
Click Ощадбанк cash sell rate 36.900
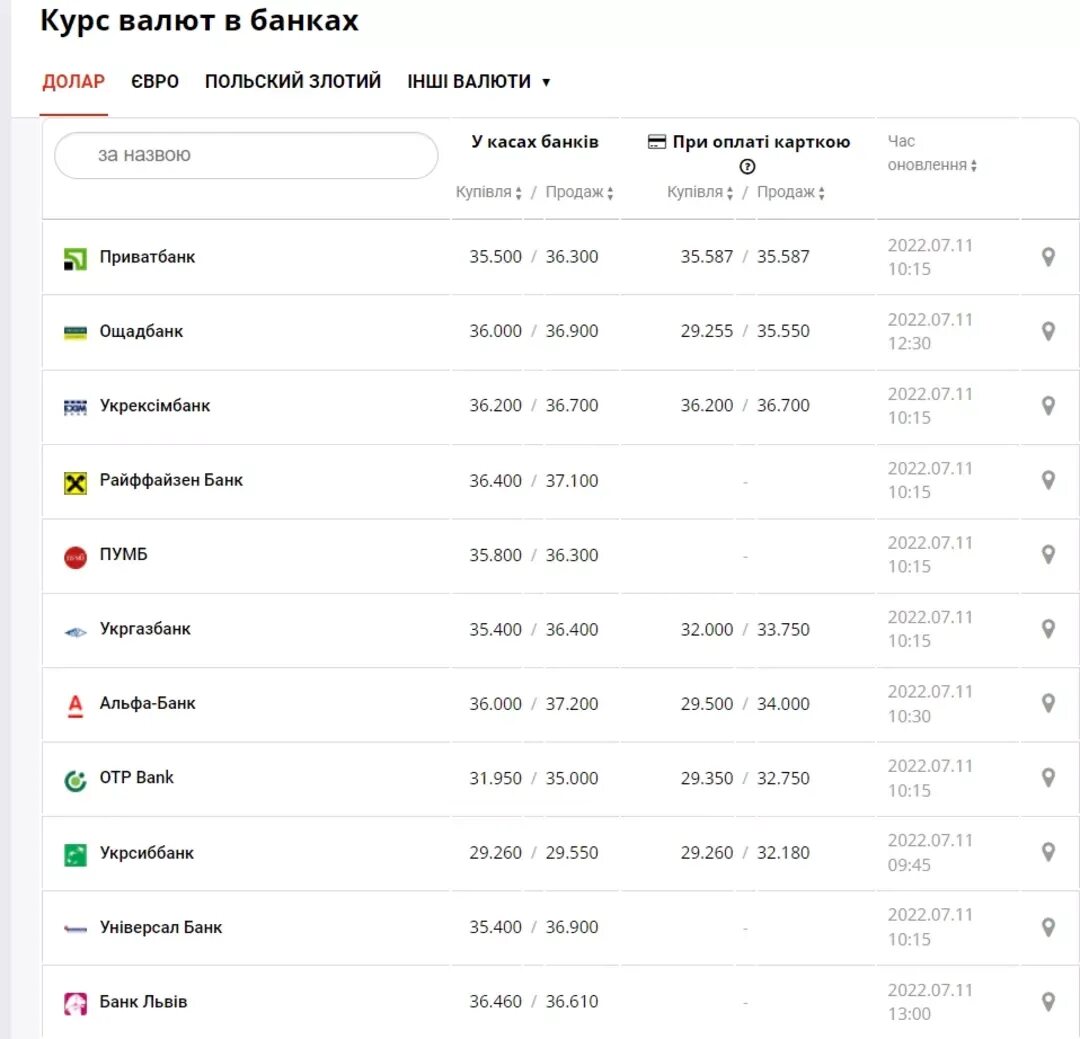pos(572,331)
